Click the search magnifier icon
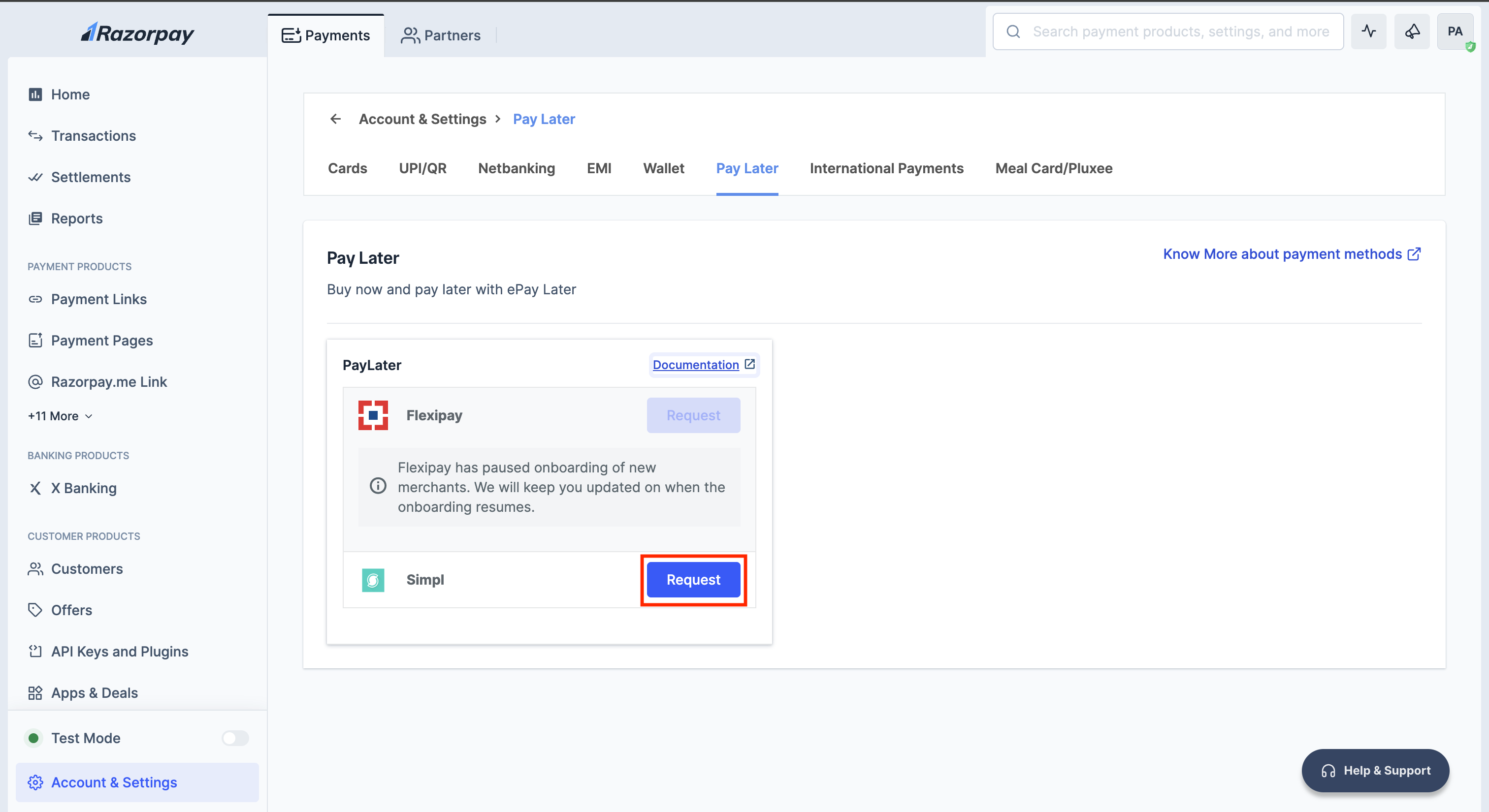 tap(1013, 32)
